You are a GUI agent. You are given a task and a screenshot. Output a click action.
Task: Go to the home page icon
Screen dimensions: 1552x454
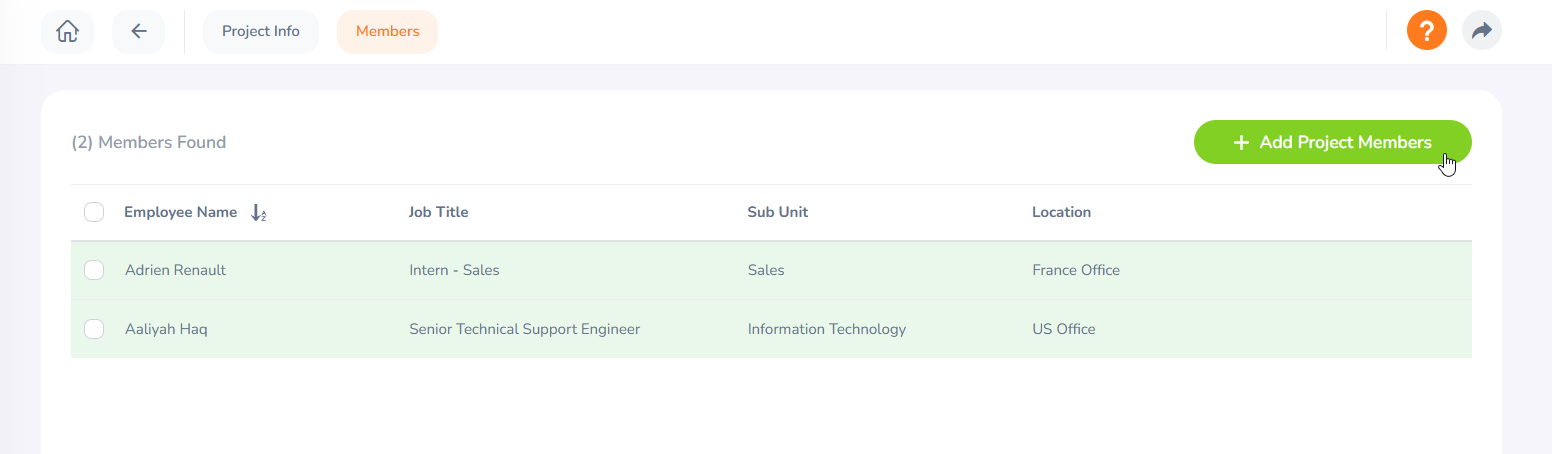coord(67,32)
